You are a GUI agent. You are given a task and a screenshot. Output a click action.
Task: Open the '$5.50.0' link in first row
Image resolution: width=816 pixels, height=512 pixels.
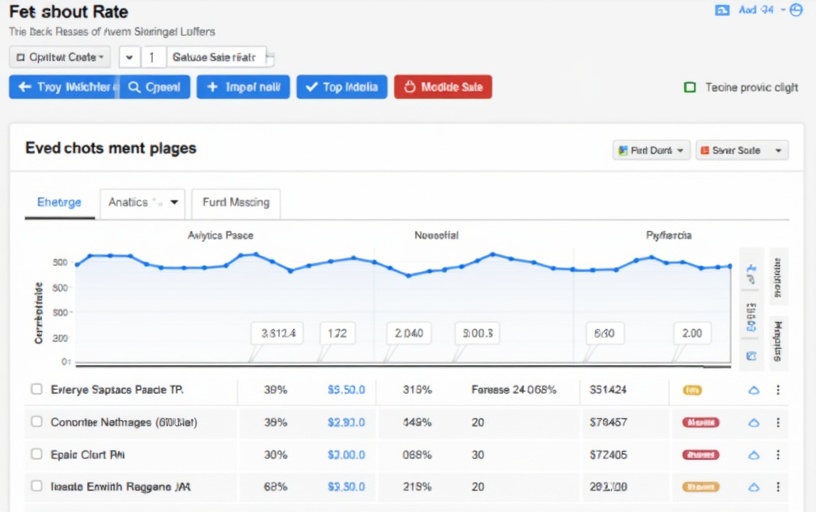[346, 390]
